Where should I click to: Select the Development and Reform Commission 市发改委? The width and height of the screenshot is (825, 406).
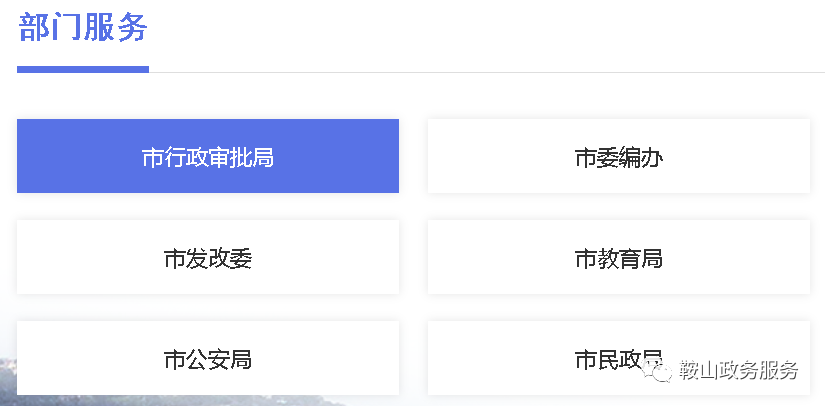[208, 259]
